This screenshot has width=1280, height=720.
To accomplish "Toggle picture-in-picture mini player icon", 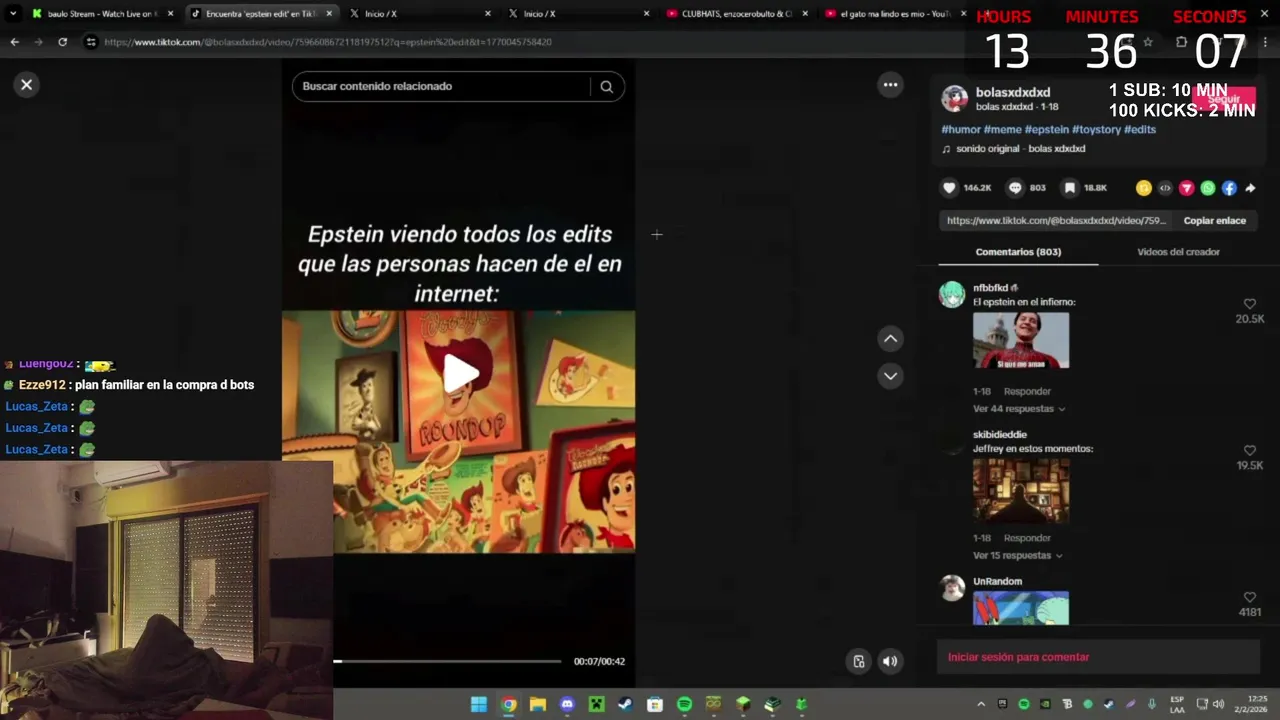I will pyautogui.click(x=858, y=661).
